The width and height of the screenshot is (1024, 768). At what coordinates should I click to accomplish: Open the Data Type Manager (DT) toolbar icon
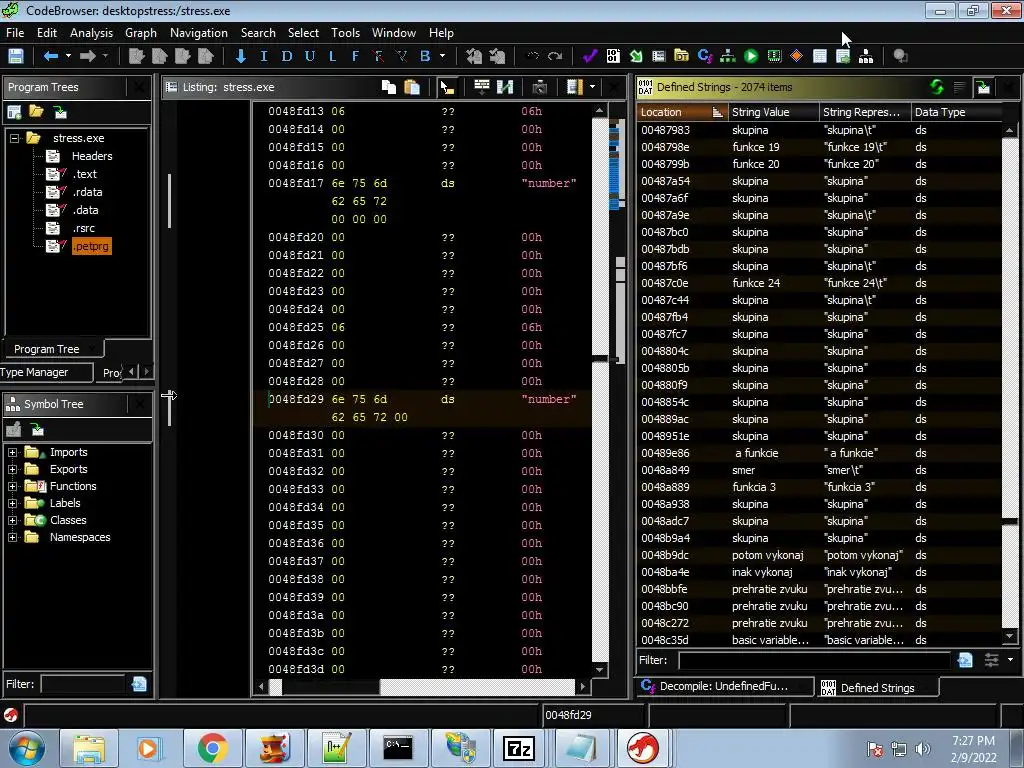[x=681, y=56]
